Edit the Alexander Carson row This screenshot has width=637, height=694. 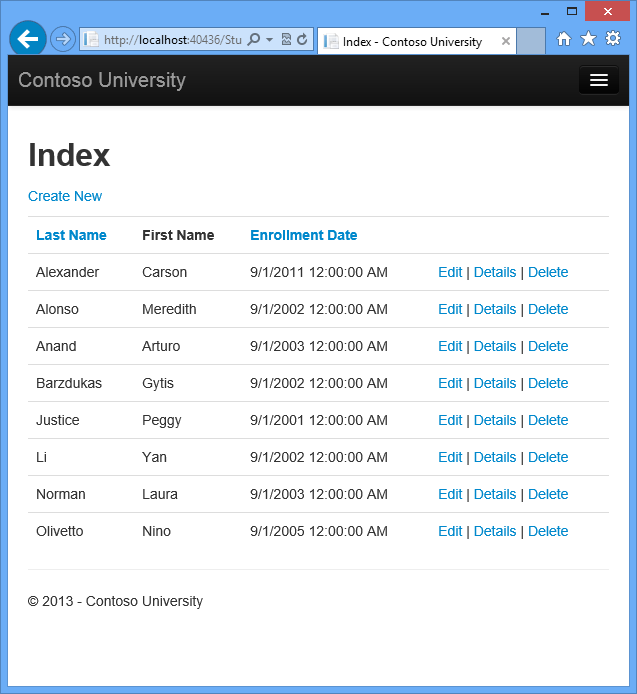coord(450,272)
